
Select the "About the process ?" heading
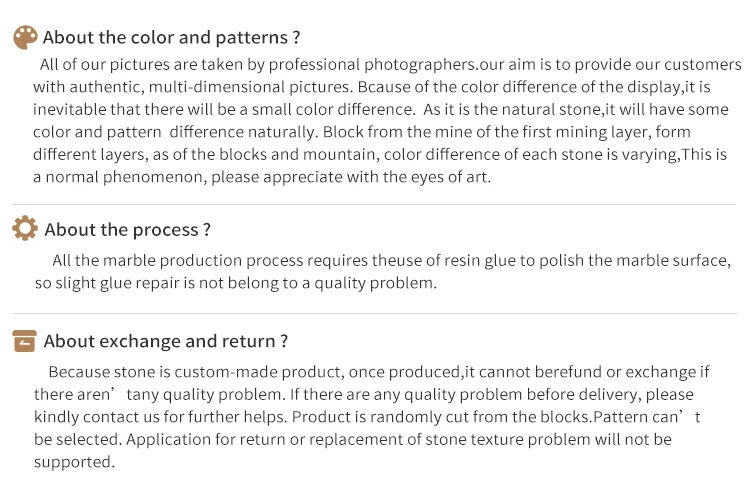point(128,230)
